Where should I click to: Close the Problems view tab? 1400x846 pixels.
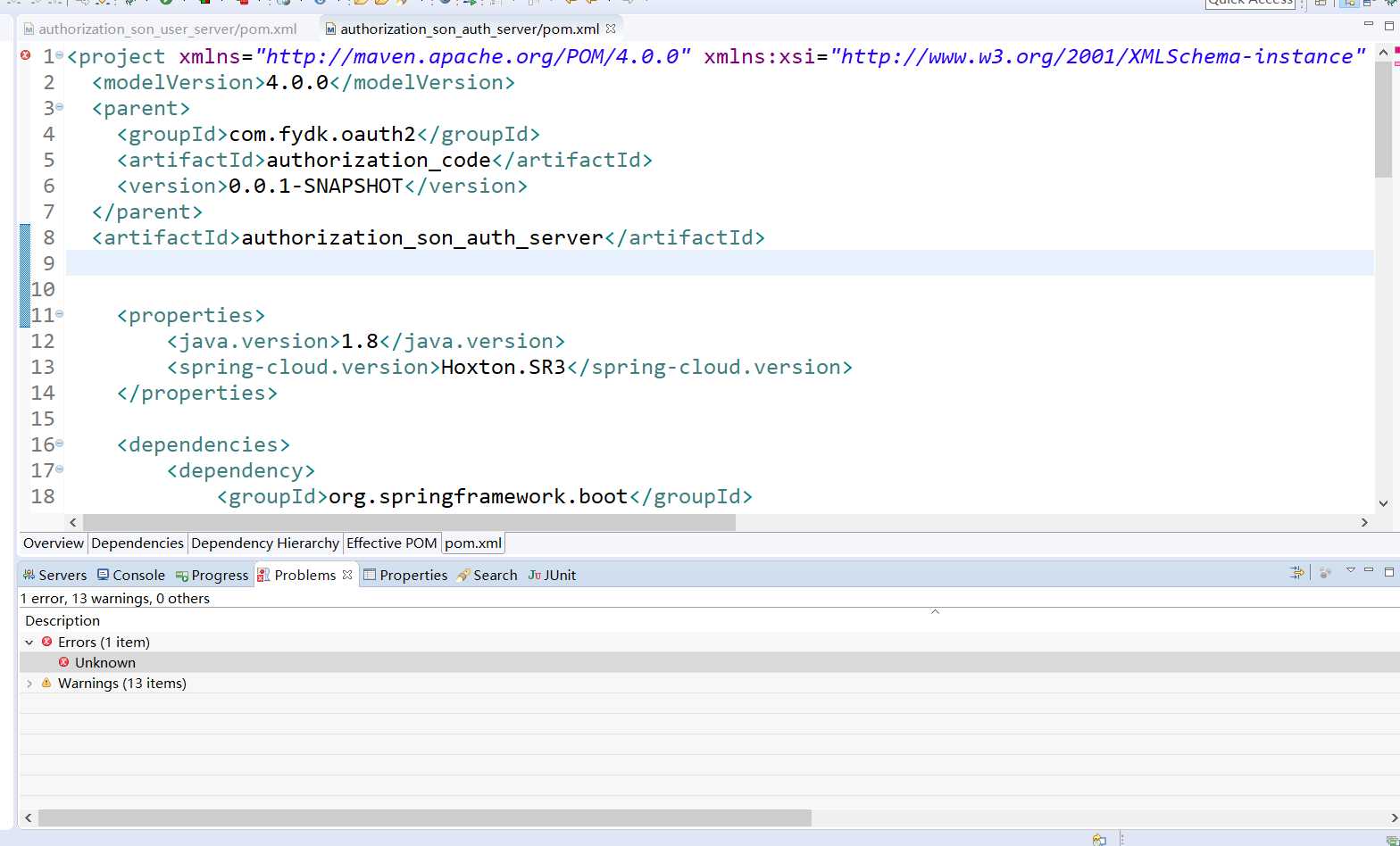[347, 575]
